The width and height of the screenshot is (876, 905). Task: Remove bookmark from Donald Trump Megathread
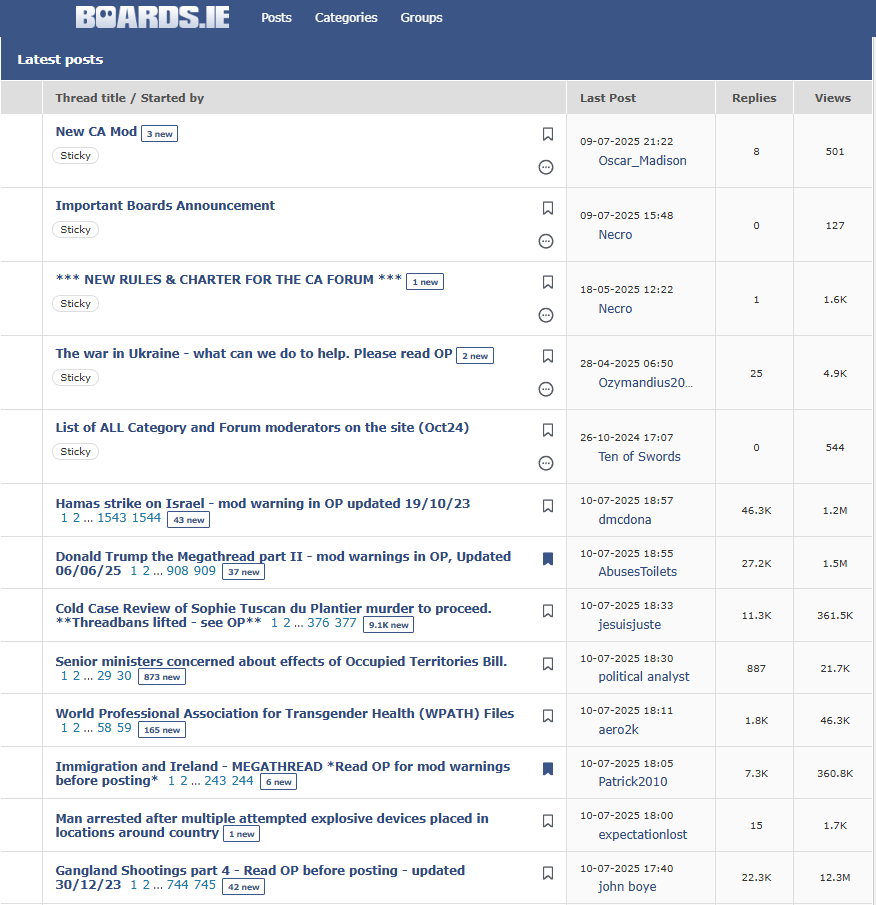click(548, 559)
